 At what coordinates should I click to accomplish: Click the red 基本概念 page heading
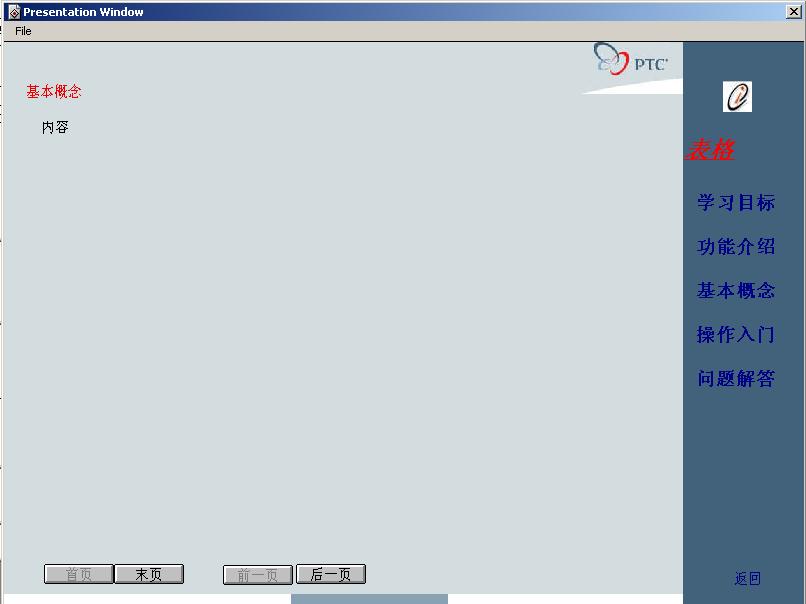[x=54, y=92]
